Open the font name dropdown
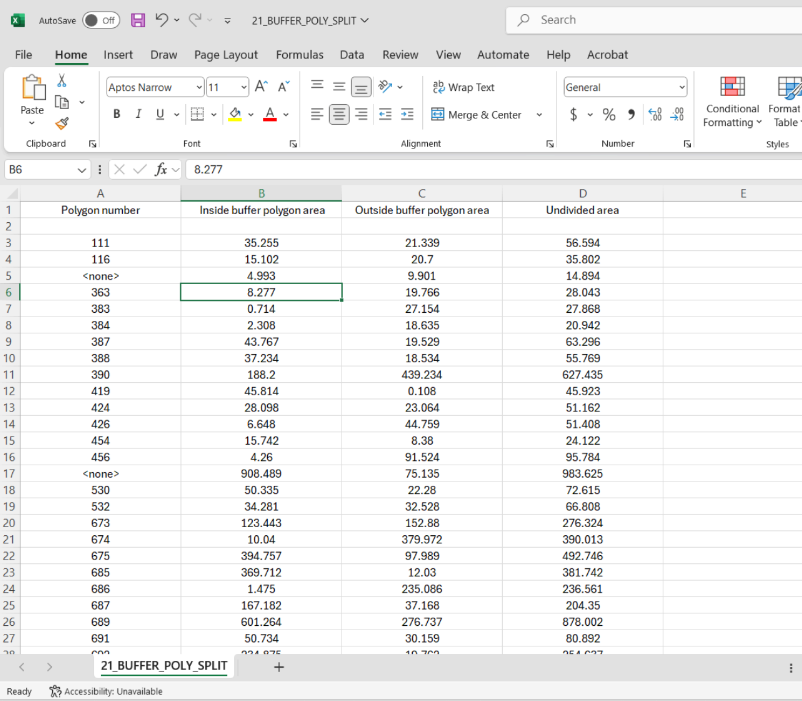The image size is (802, 701). [198, 87]
